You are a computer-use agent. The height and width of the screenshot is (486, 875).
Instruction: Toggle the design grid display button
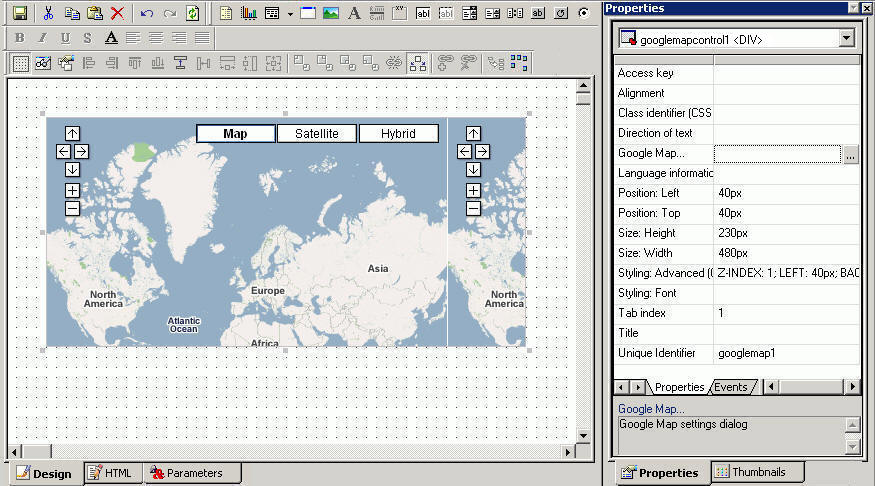coord(20,63)
